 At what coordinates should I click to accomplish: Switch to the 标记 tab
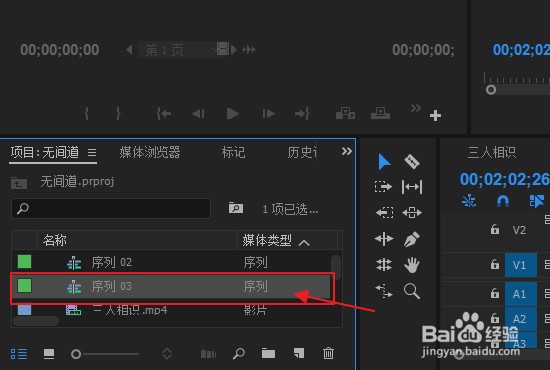coord(233,153)
